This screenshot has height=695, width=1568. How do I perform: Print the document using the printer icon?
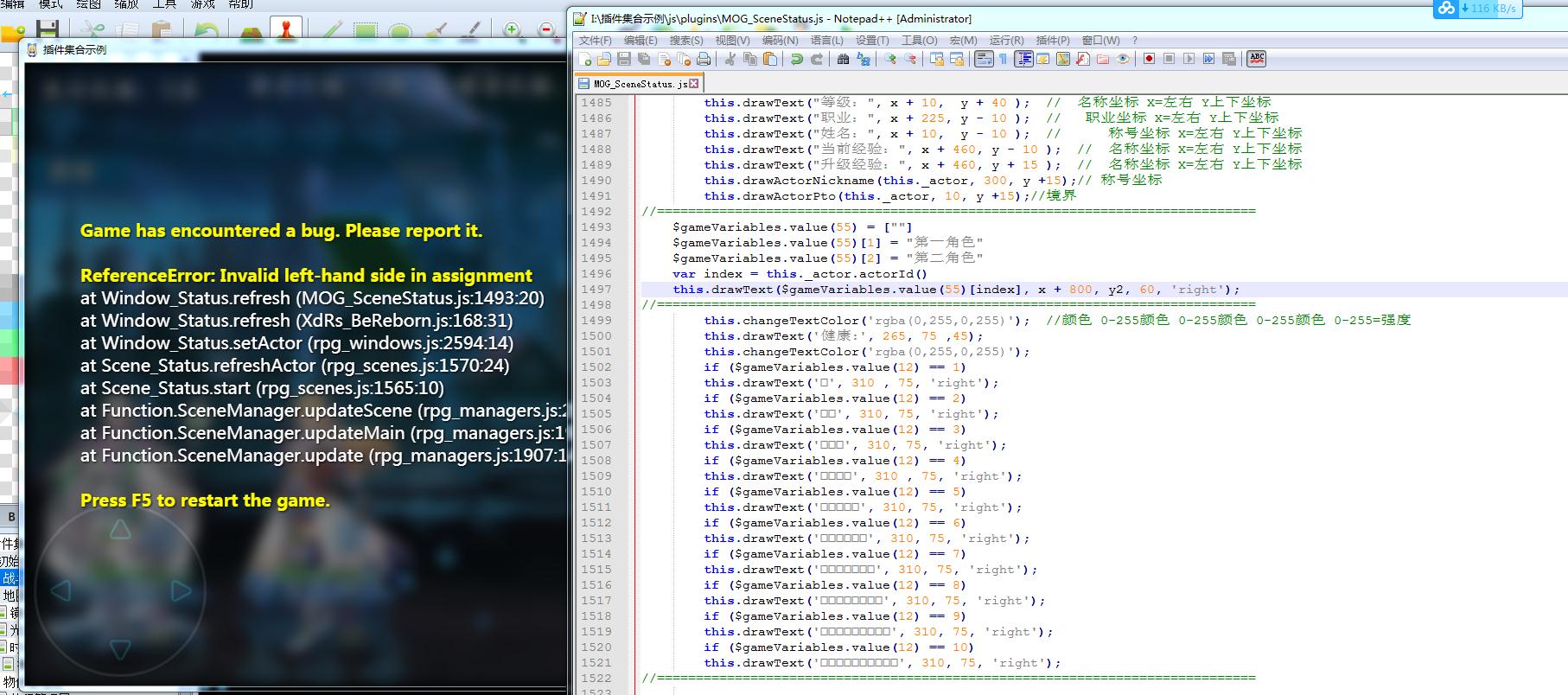[704, 59]
